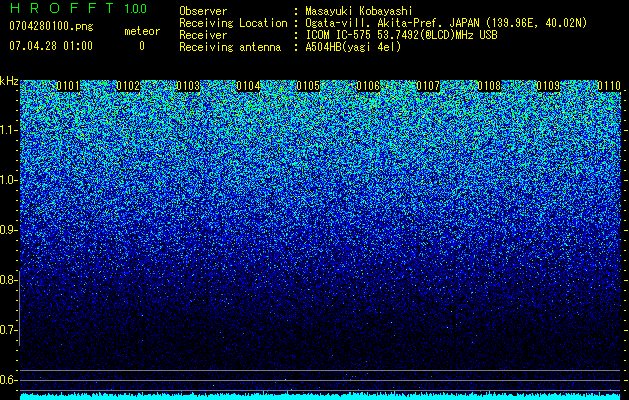Click the 0102 time marker
The image size is (629, 400).
coord(128,86)
